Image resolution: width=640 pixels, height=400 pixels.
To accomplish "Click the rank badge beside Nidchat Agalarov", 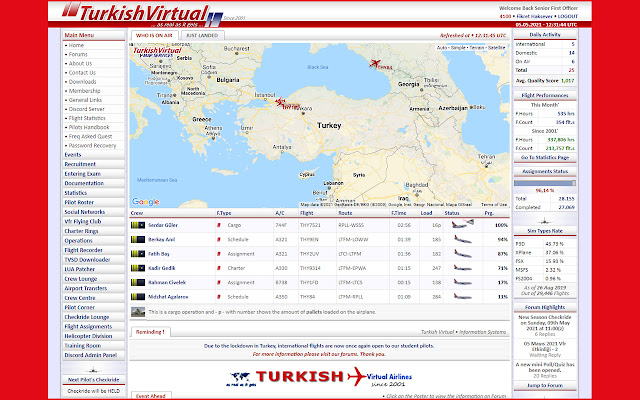I will pyautogui.click(x=138, y=297).
